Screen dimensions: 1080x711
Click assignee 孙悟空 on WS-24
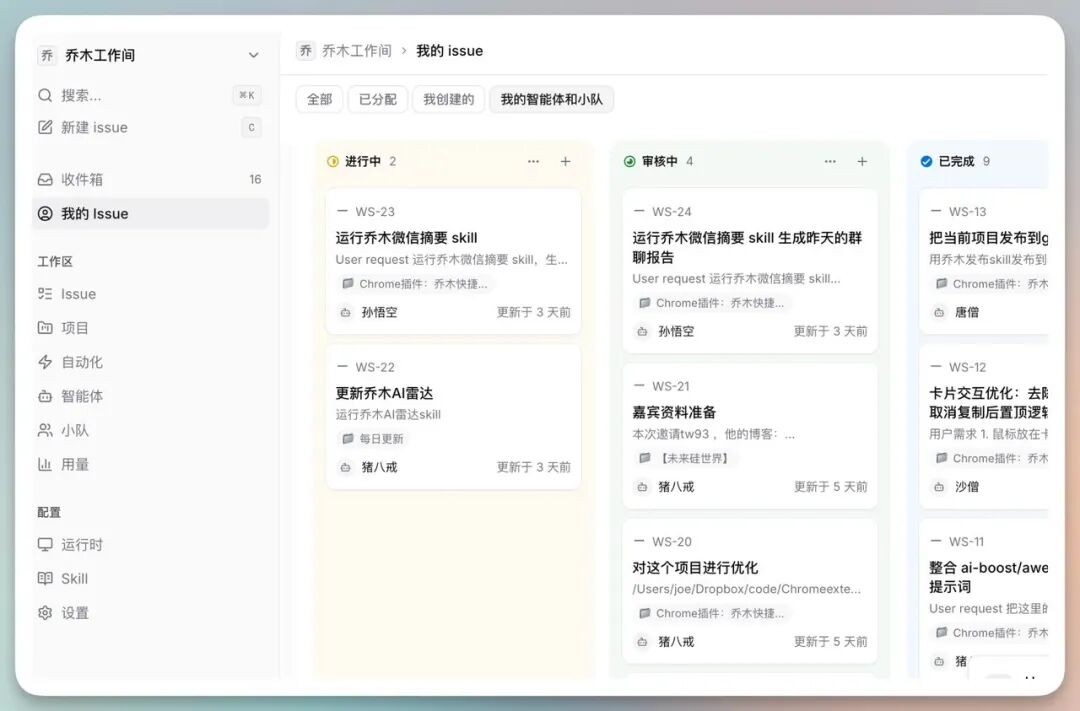(x=666, y=331)
